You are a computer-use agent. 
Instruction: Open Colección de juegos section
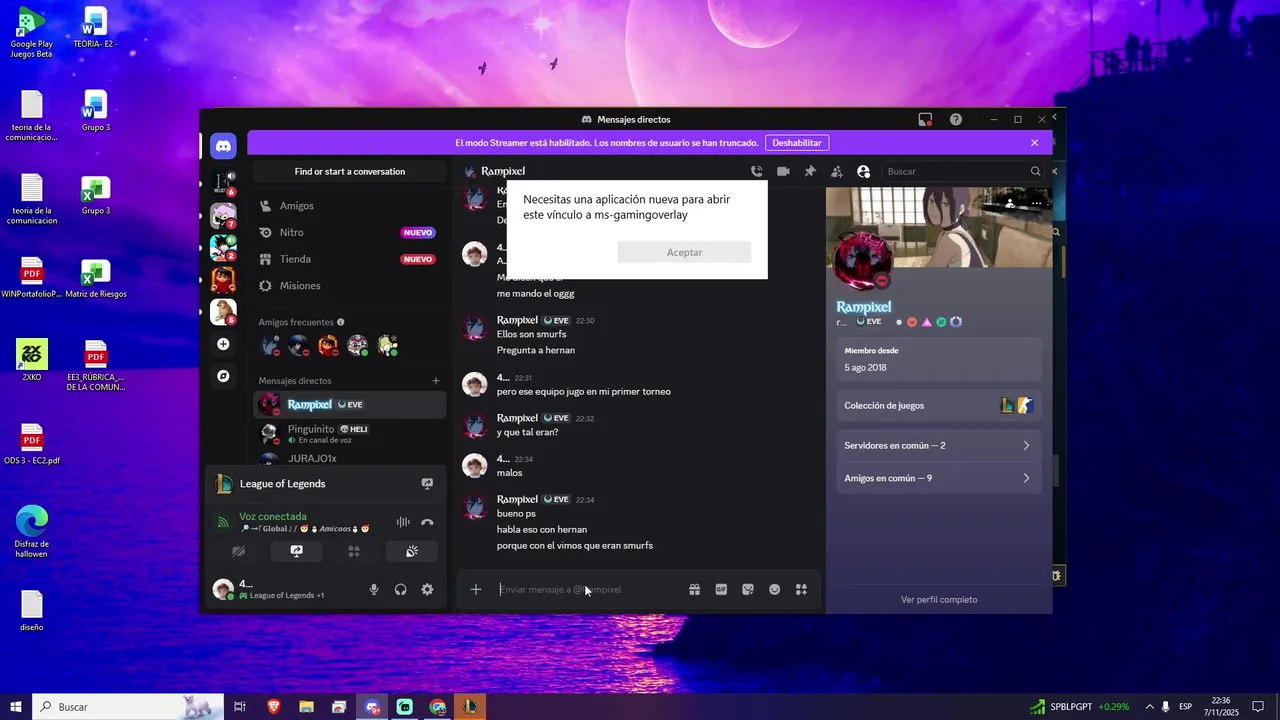click(x=938, y=405)
